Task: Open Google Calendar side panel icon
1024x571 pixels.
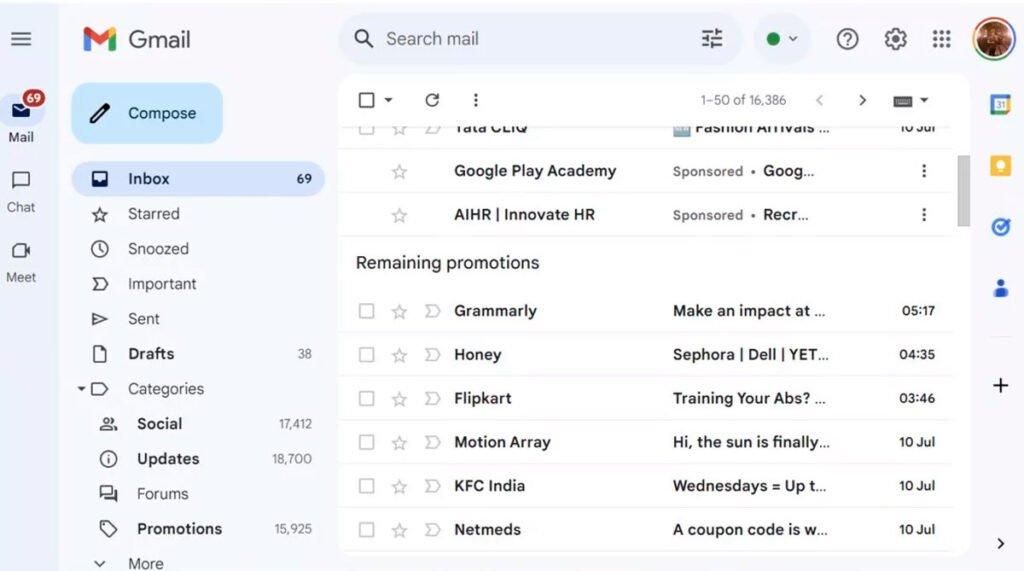Action: [1000, 104]
